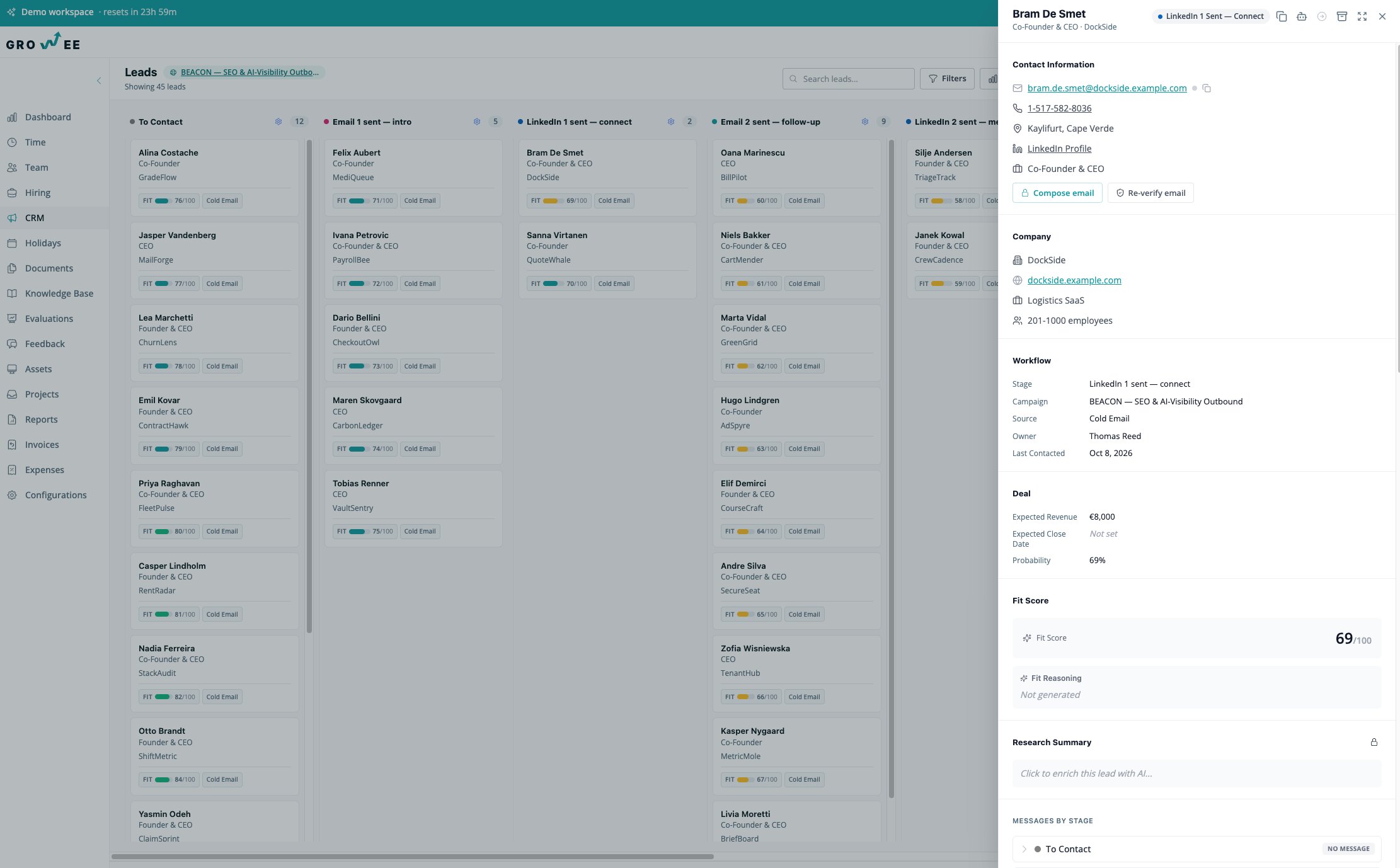
Task: Open the Hiring section
Action: pos(38,193)
